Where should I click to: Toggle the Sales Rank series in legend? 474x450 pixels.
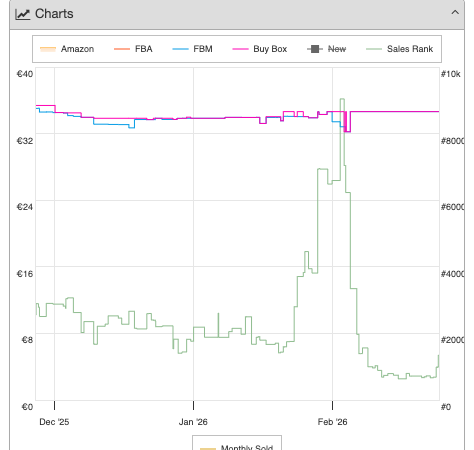click(x=399, y=49)
